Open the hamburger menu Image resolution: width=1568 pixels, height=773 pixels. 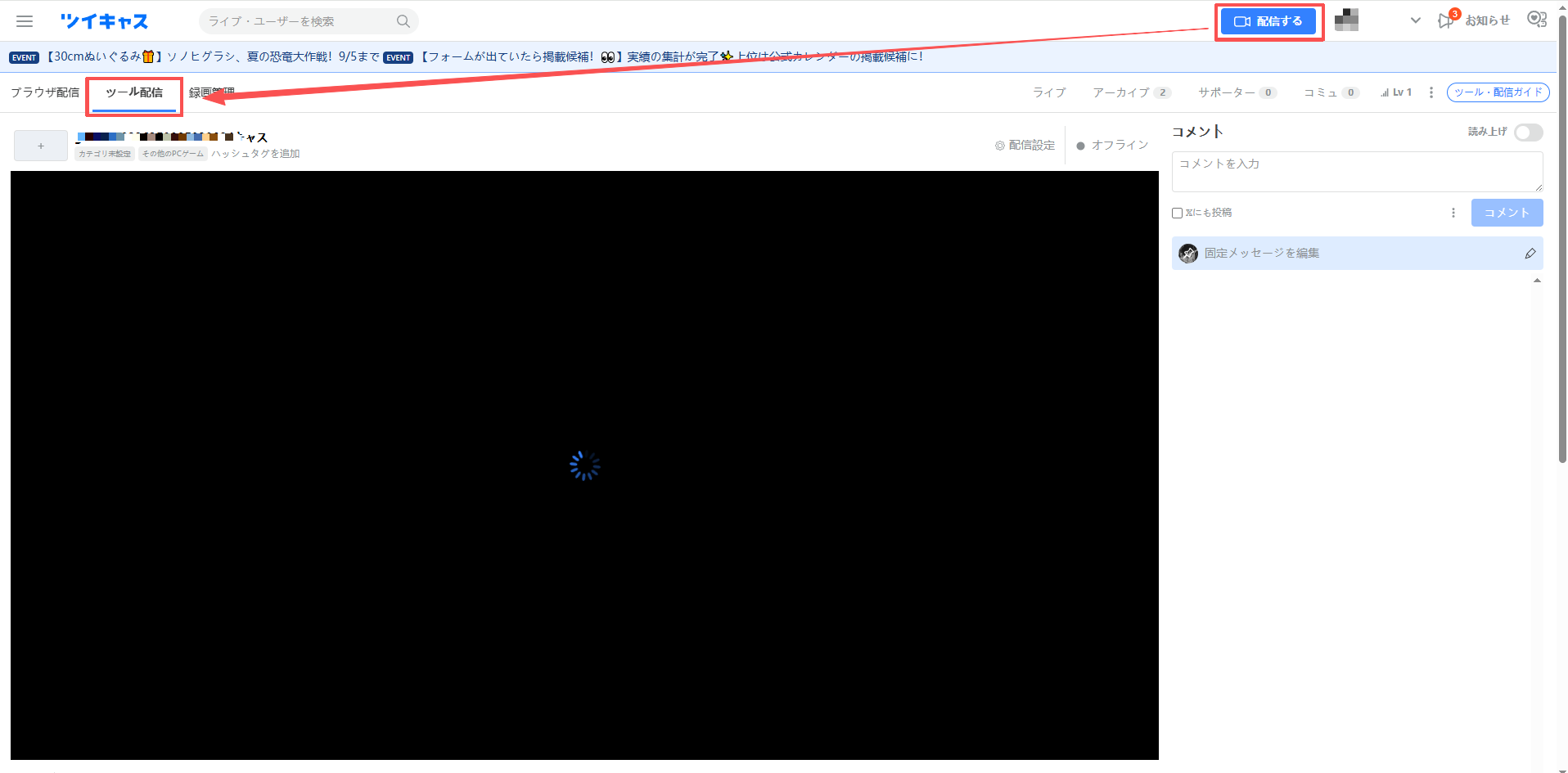(25, 21)
